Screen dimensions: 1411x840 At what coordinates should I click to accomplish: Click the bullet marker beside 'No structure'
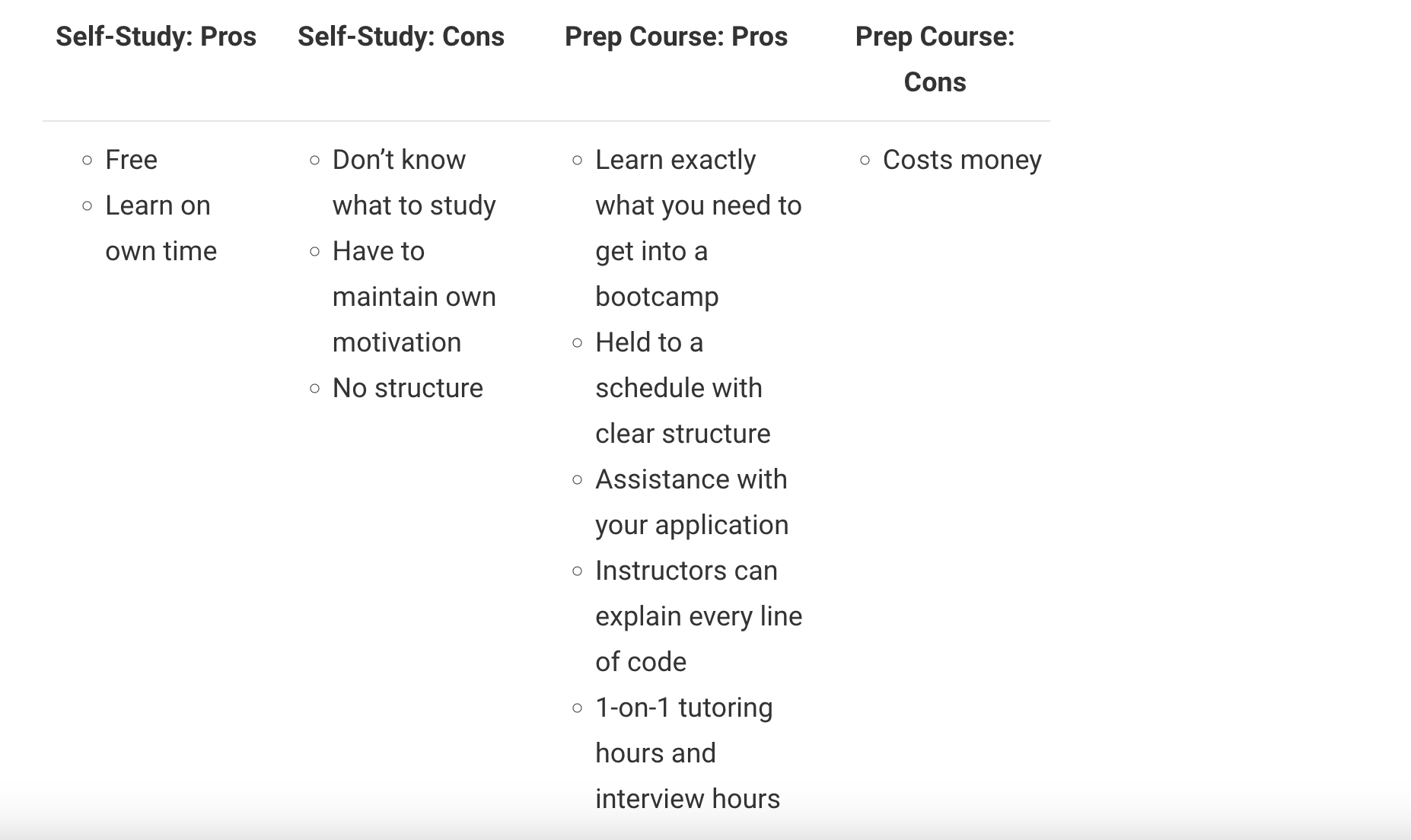pyautogui.click(x=315, y=389)
